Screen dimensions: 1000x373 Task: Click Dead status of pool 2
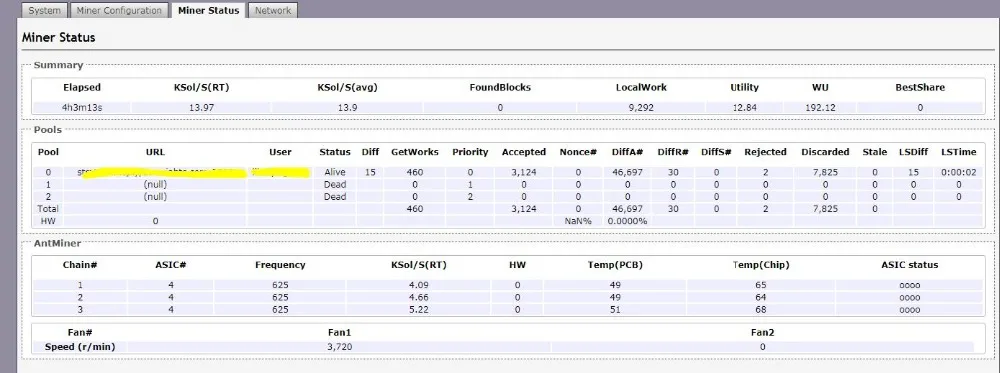pos(335,196)
